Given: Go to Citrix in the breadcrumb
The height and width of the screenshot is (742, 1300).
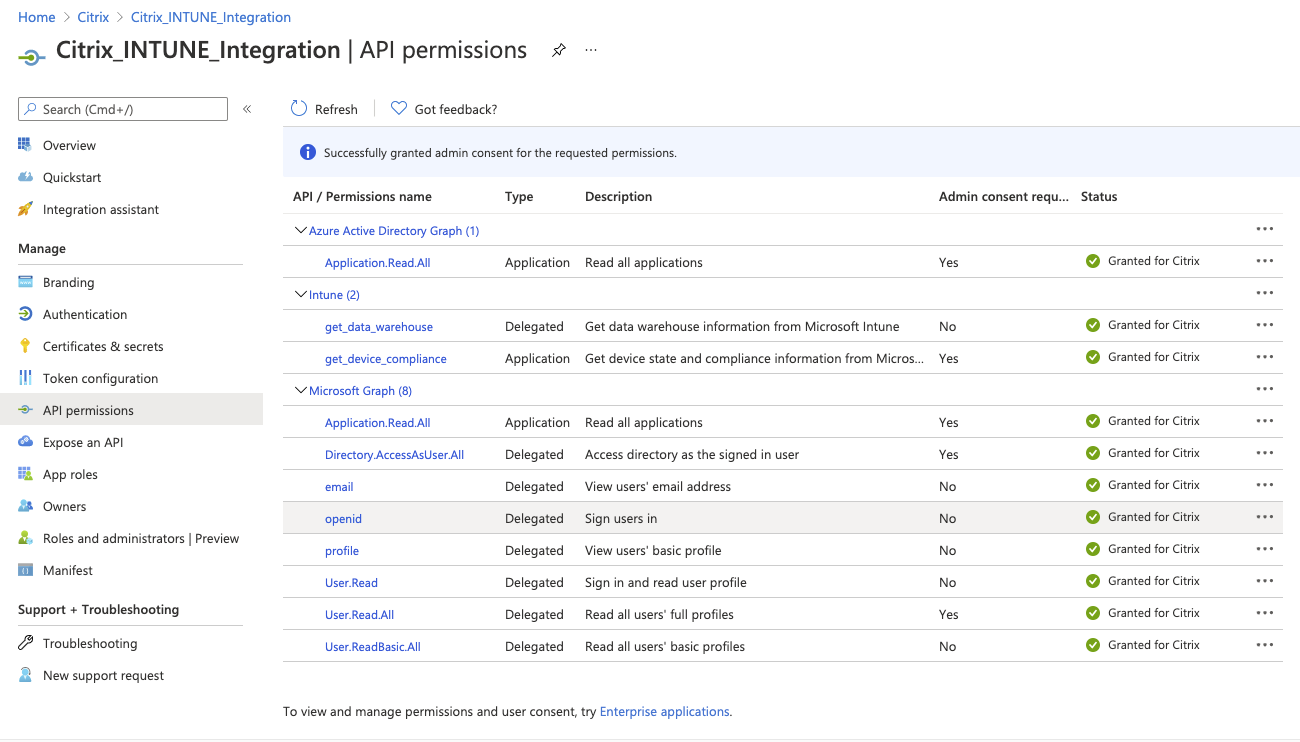Looking at the screenshot, I should pos(93,17).
